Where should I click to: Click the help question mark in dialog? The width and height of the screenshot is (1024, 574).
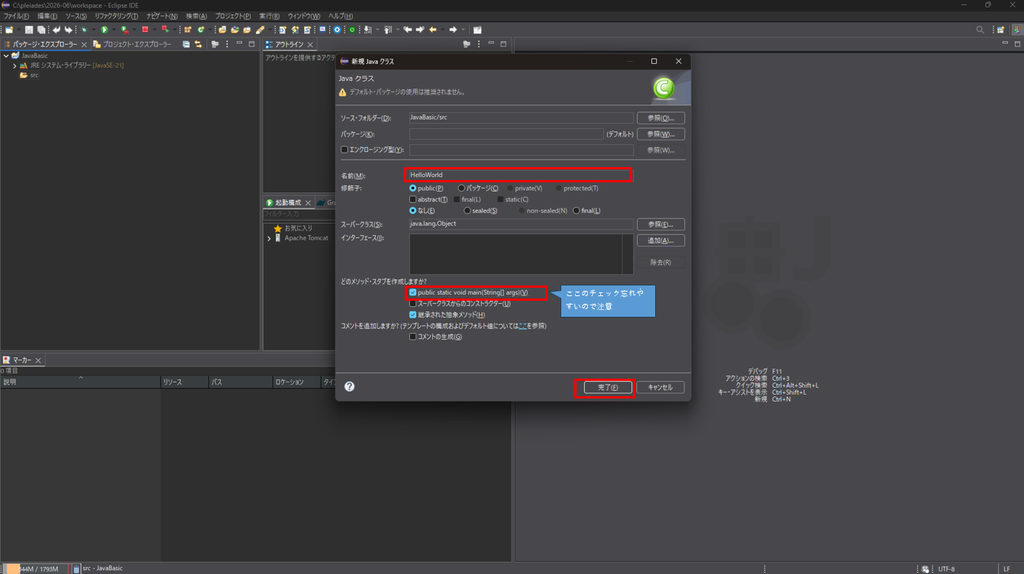(349, 387)
